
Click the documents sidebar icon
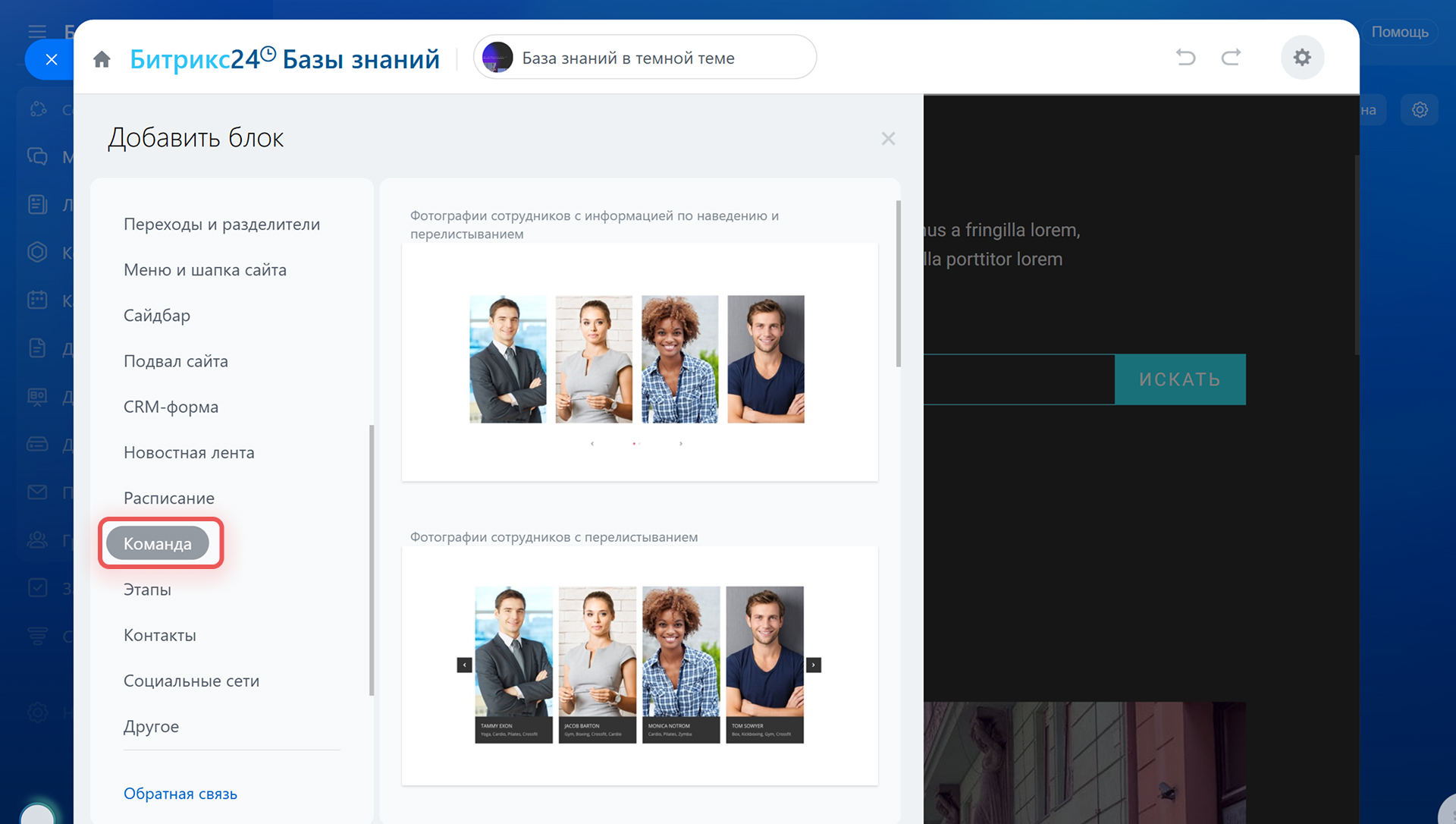tap(37, 348)
